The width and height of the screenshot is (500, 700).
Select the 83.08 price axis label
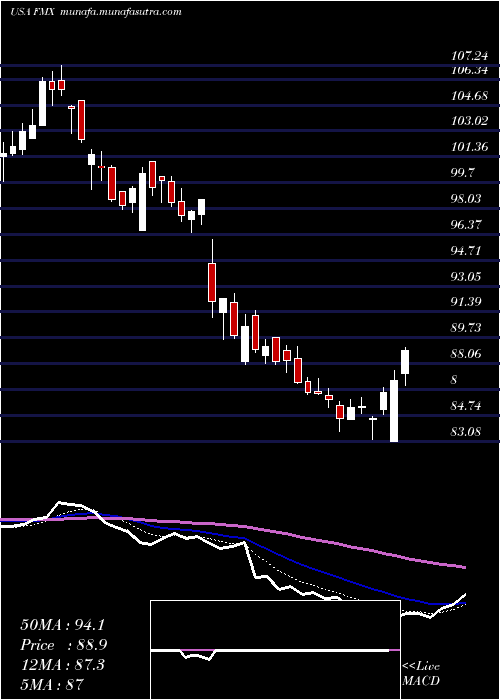[x=468, y=432]
